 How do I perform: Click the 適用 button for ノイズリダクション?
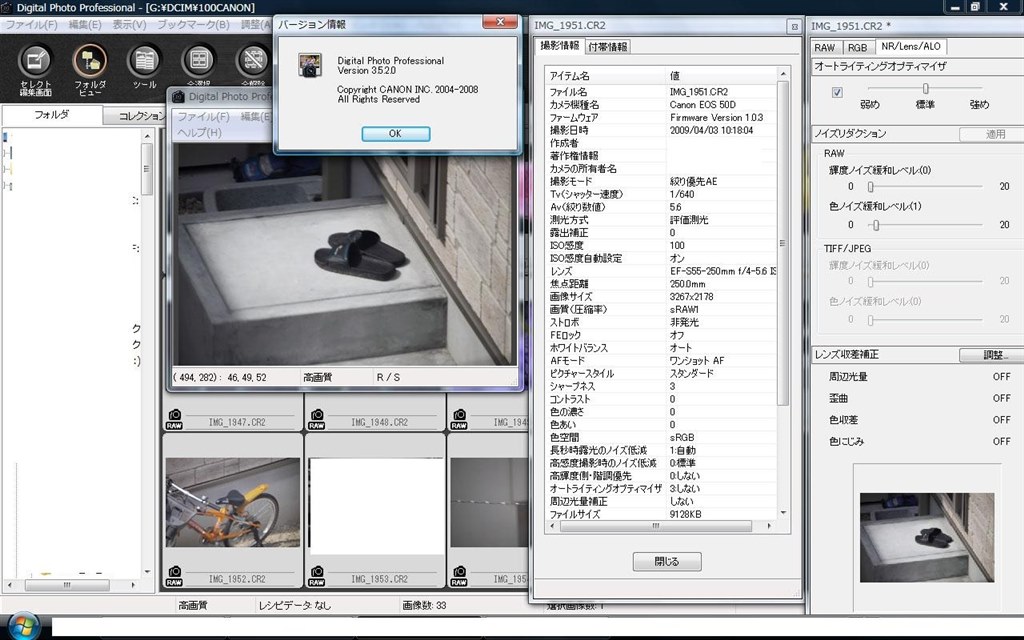click(994, 134)
